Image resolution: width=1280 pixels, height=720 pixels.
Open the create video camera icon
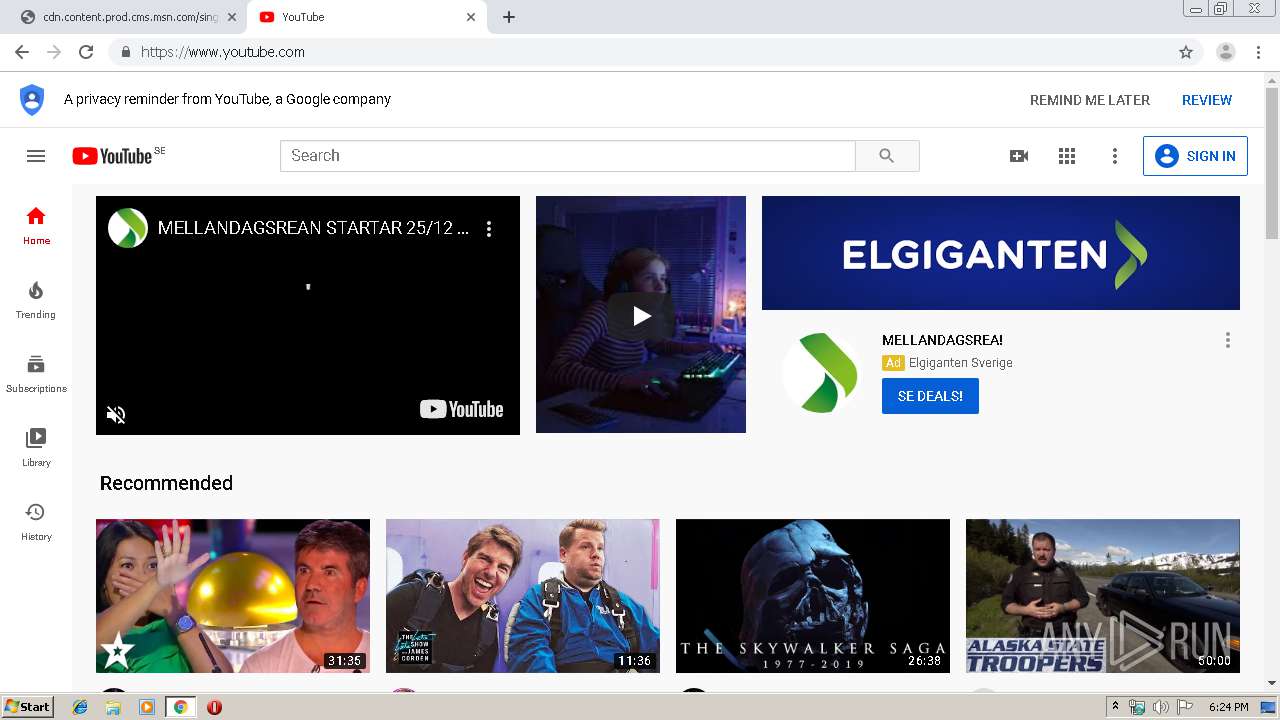[x=1019, y=156]
